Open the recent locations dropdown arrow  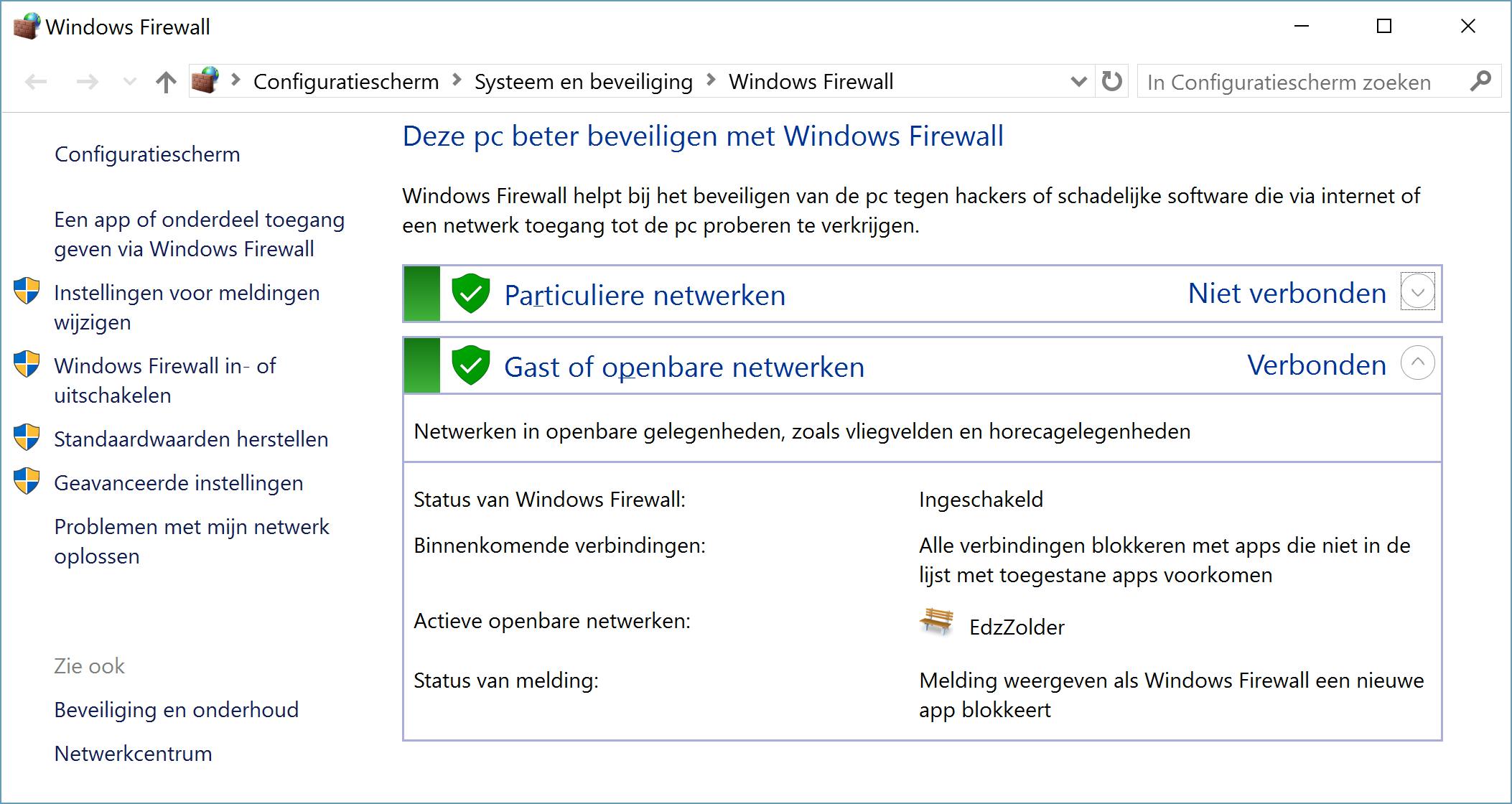[130, 82]
